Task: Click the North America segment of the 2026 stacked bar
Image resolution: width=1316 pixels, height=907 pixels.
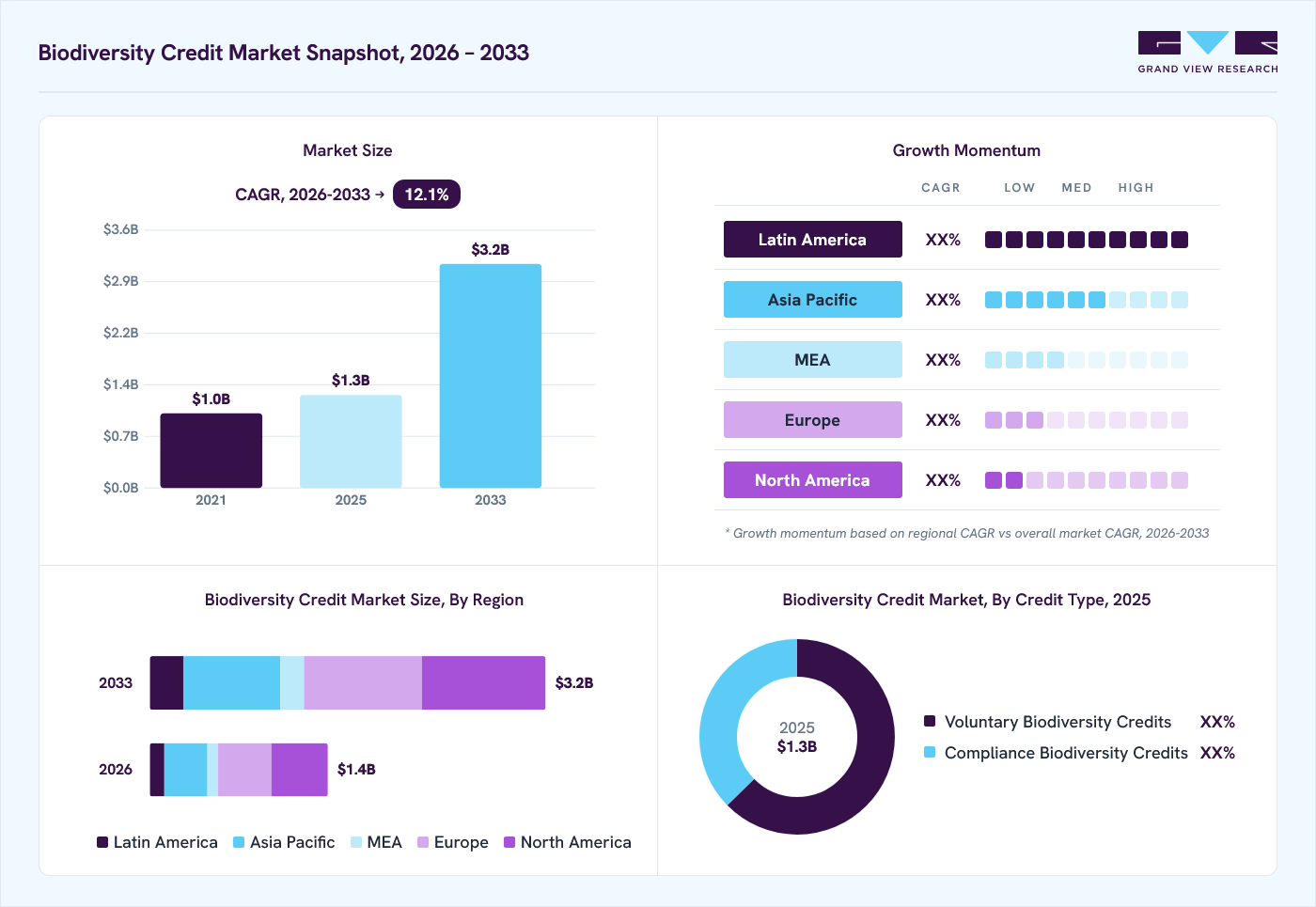Action: click(x=300, y=770)
